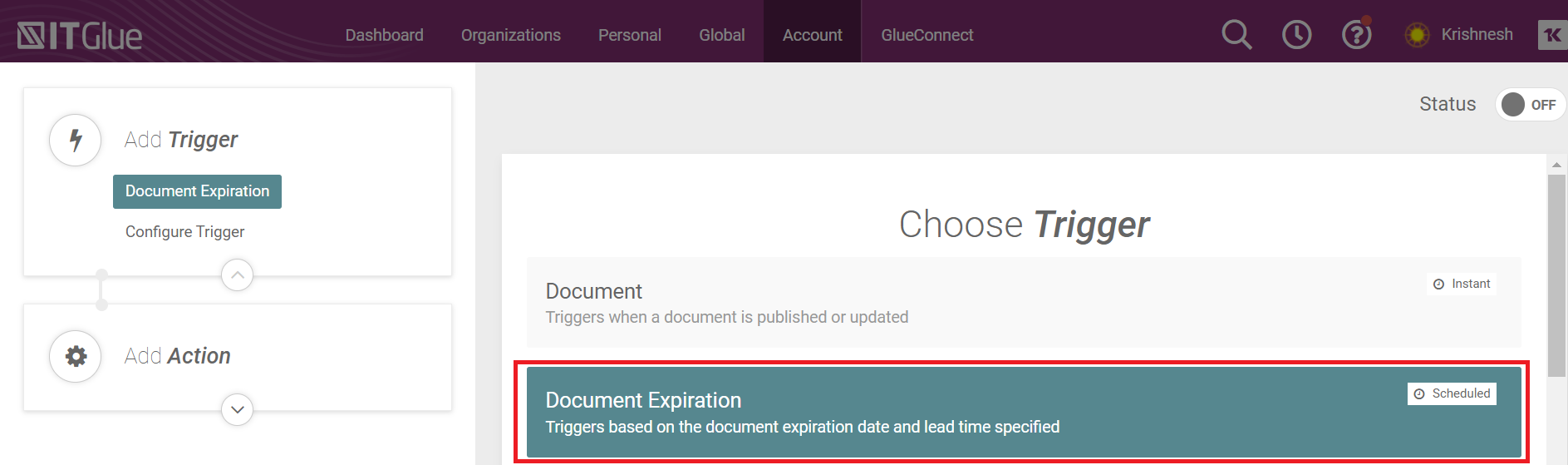Click the Status label
The image size is (1568, 465).
coord(1448,104)
